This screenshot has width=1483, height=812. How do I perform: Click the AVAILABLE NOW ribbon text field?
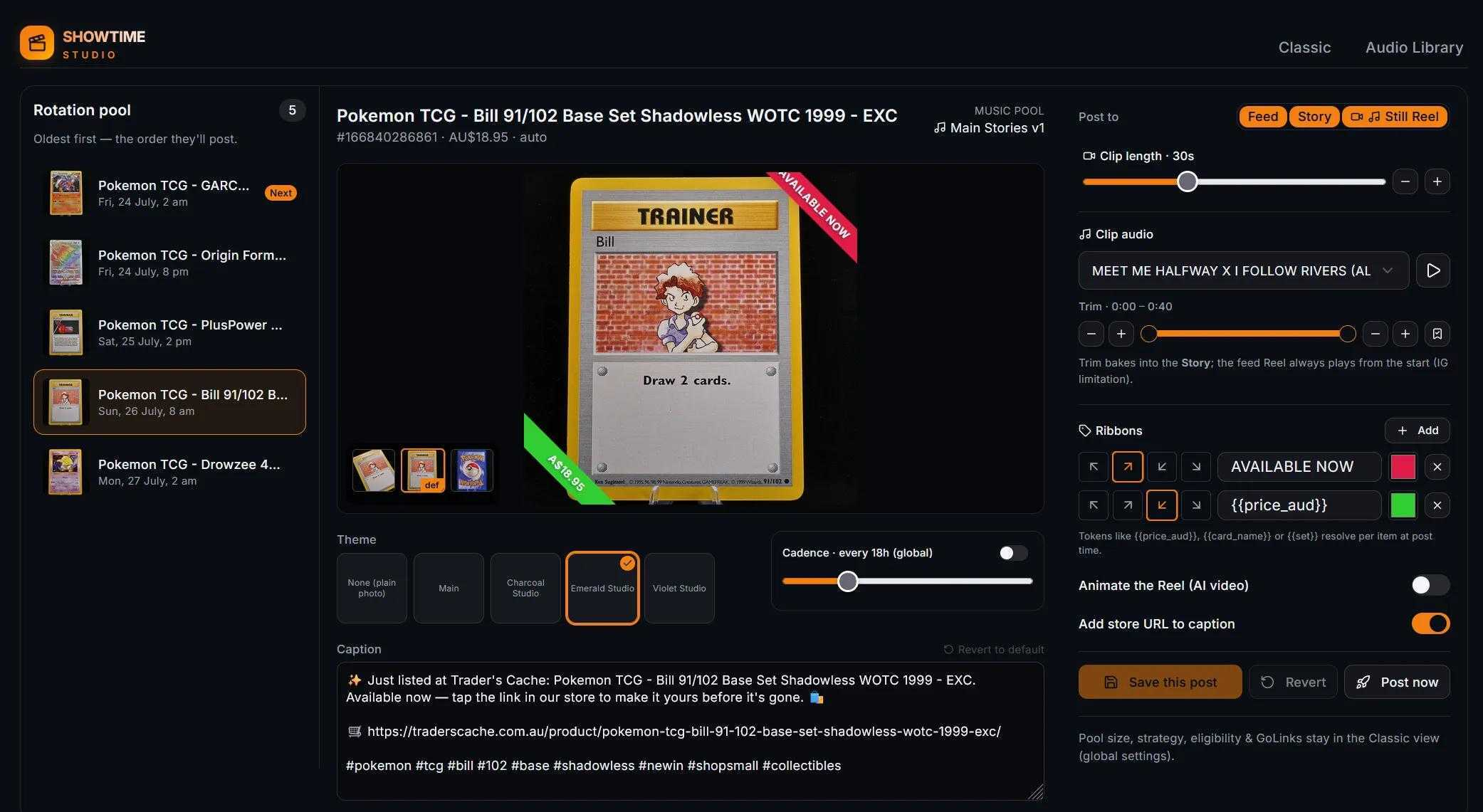(x=1299, y=467)
